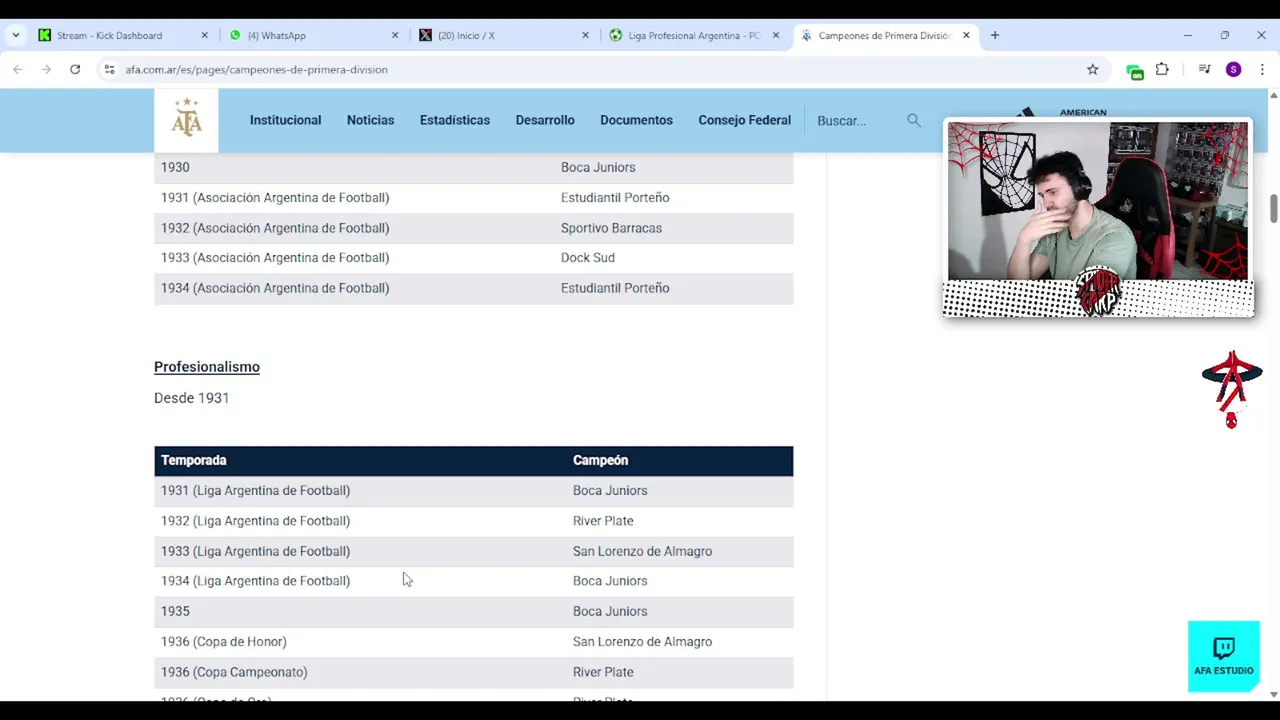
Task: Go back with the browser back arrow
Action: tap(17, 69)
